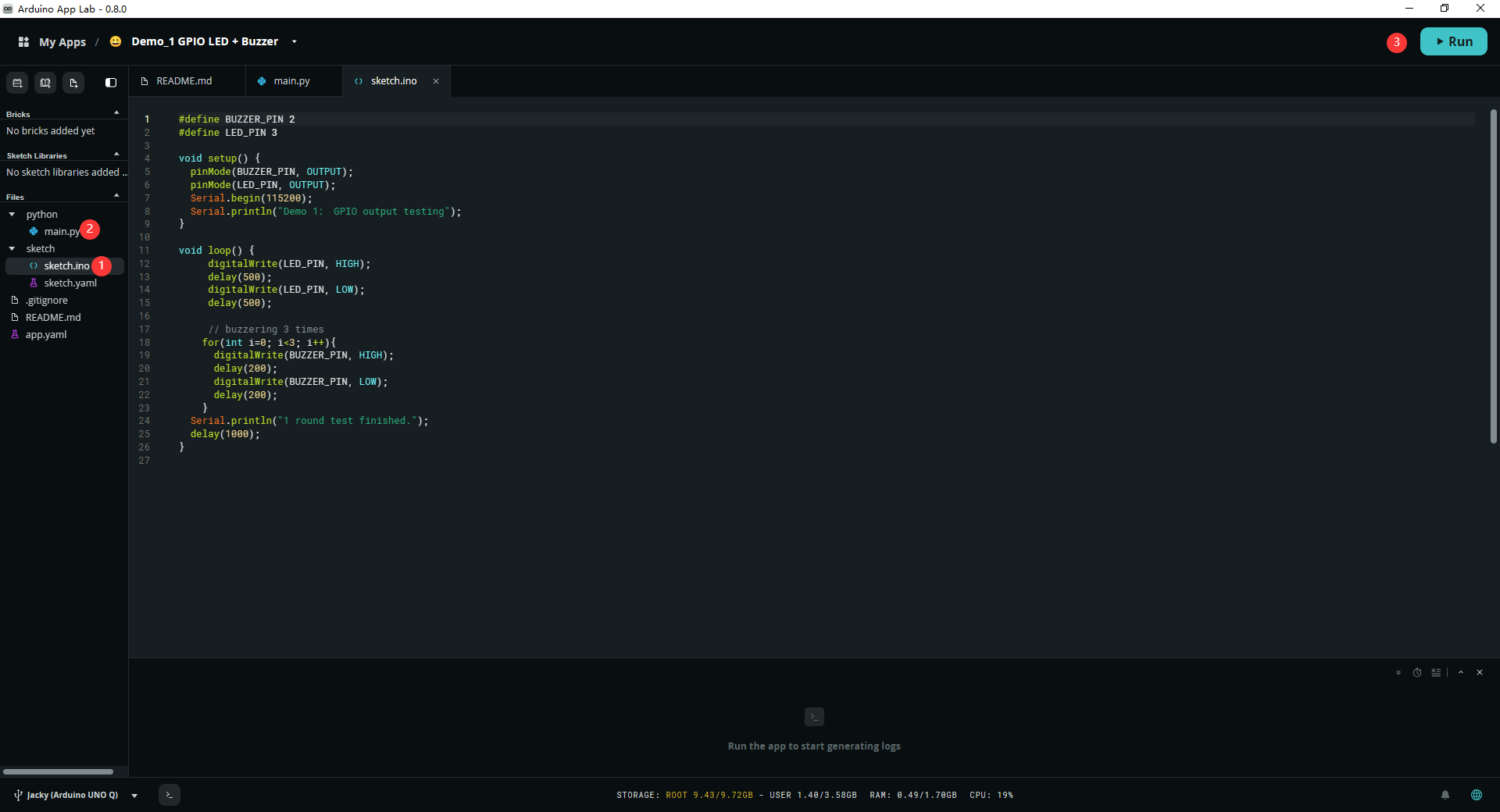The width and height of the screenshot is (1500, 812).
Task: Open sketch.yaml in file tree
Action: pos(70,283)
